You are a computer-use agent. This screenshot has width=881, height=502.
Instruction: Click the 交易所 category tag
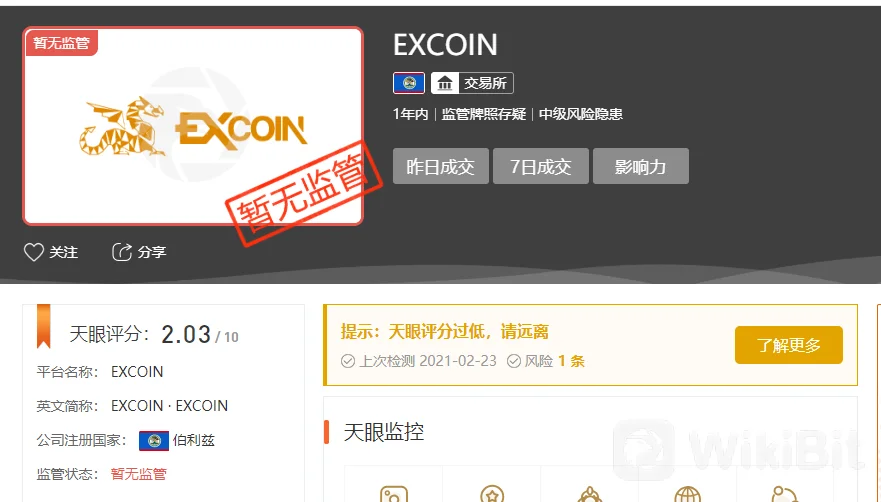pyautogui.click(x=472, y=83)
